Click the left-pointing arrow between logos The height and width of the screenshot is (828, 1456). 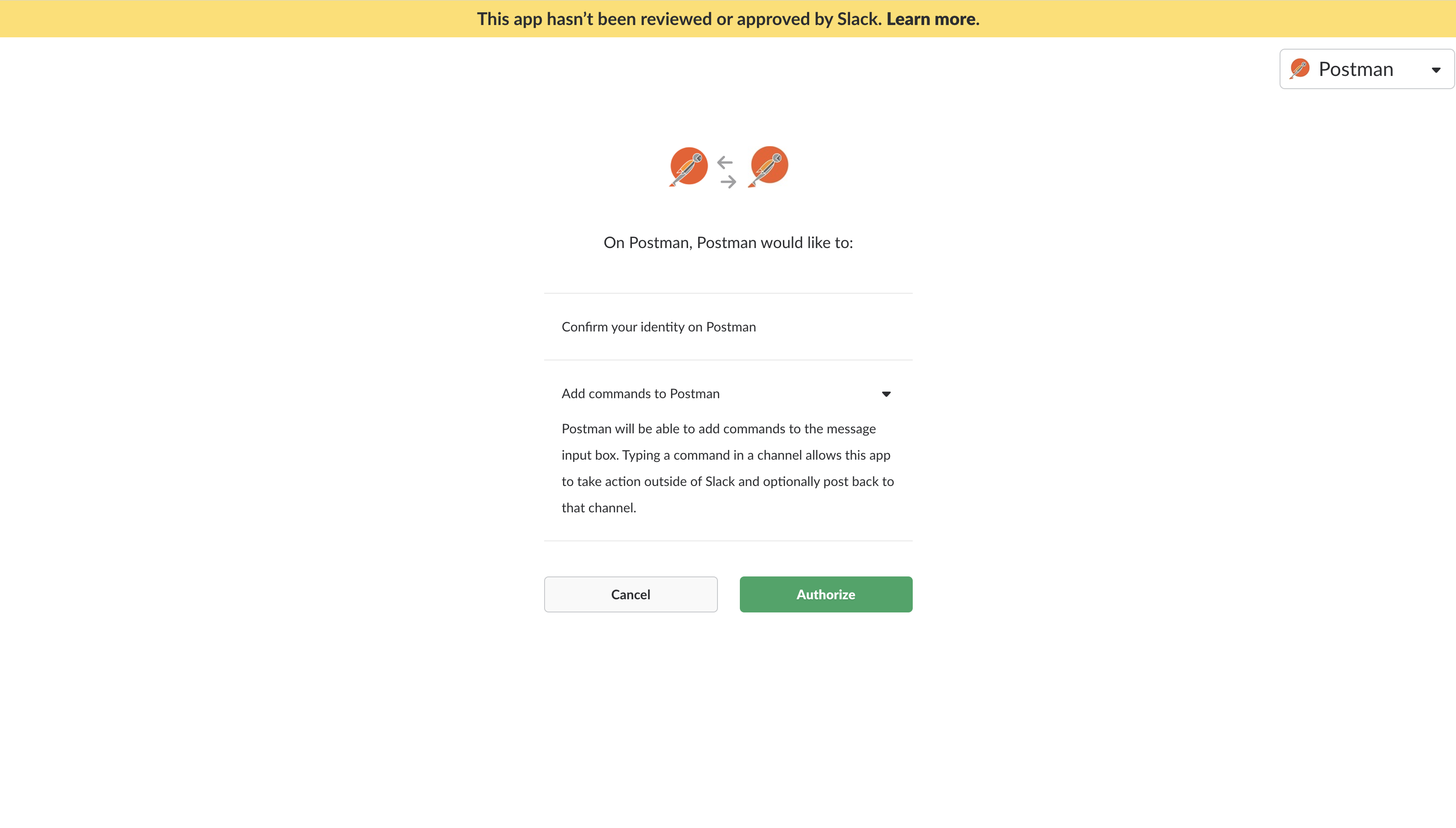pyautogui.click(x=724, y=162)
